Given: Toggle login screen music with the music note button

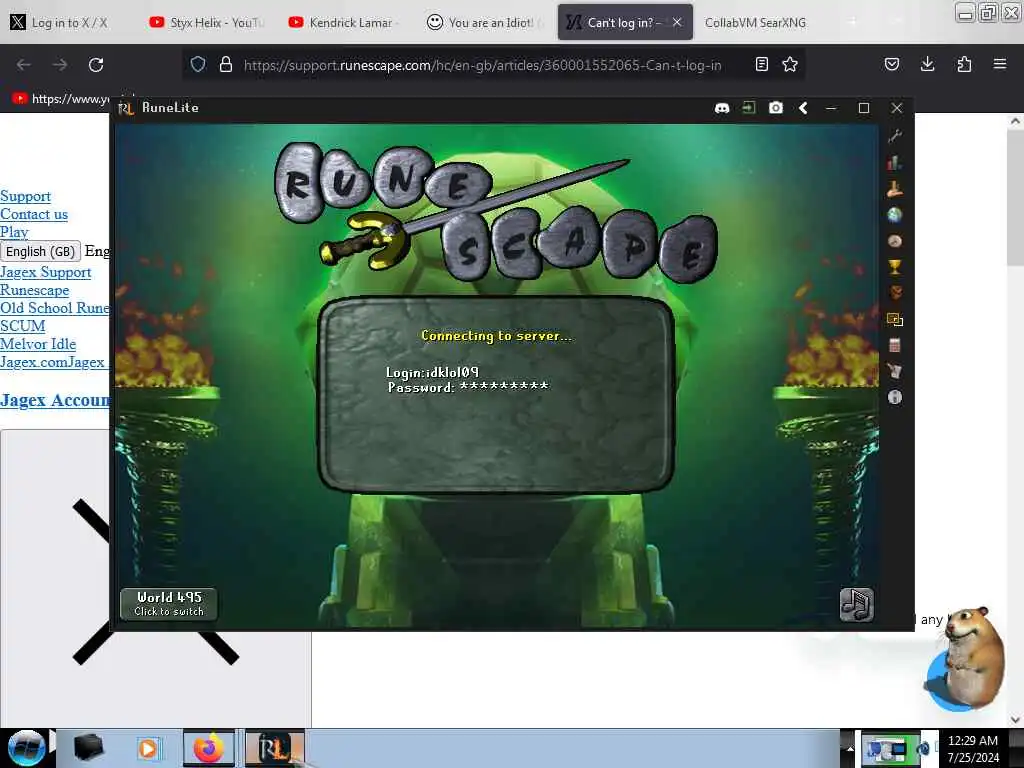Looking at the screenshot, I should (856, 605).
